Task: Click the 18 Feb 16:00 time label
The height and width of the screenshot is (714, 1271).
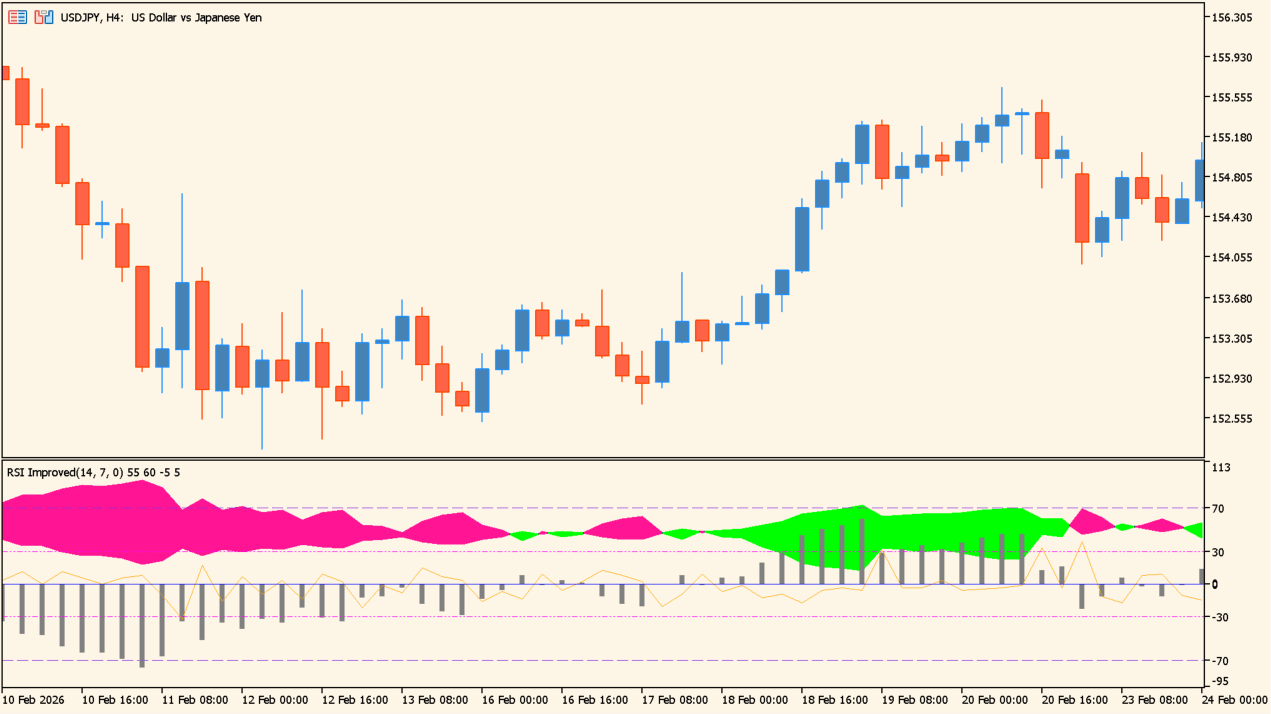Action: pos(834,700)
